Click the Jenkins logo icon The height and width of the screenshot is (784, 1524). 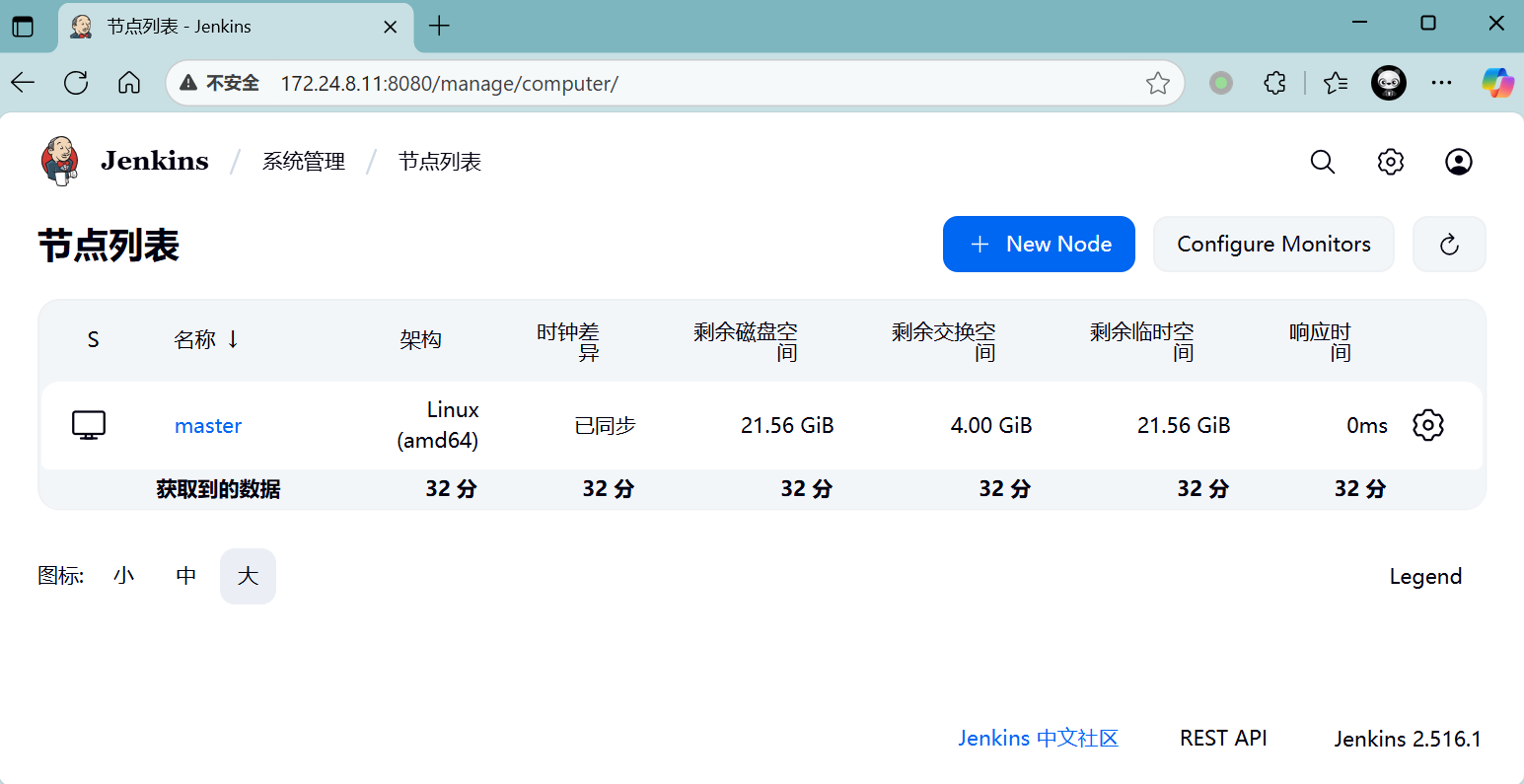click(x=59, y=161)
